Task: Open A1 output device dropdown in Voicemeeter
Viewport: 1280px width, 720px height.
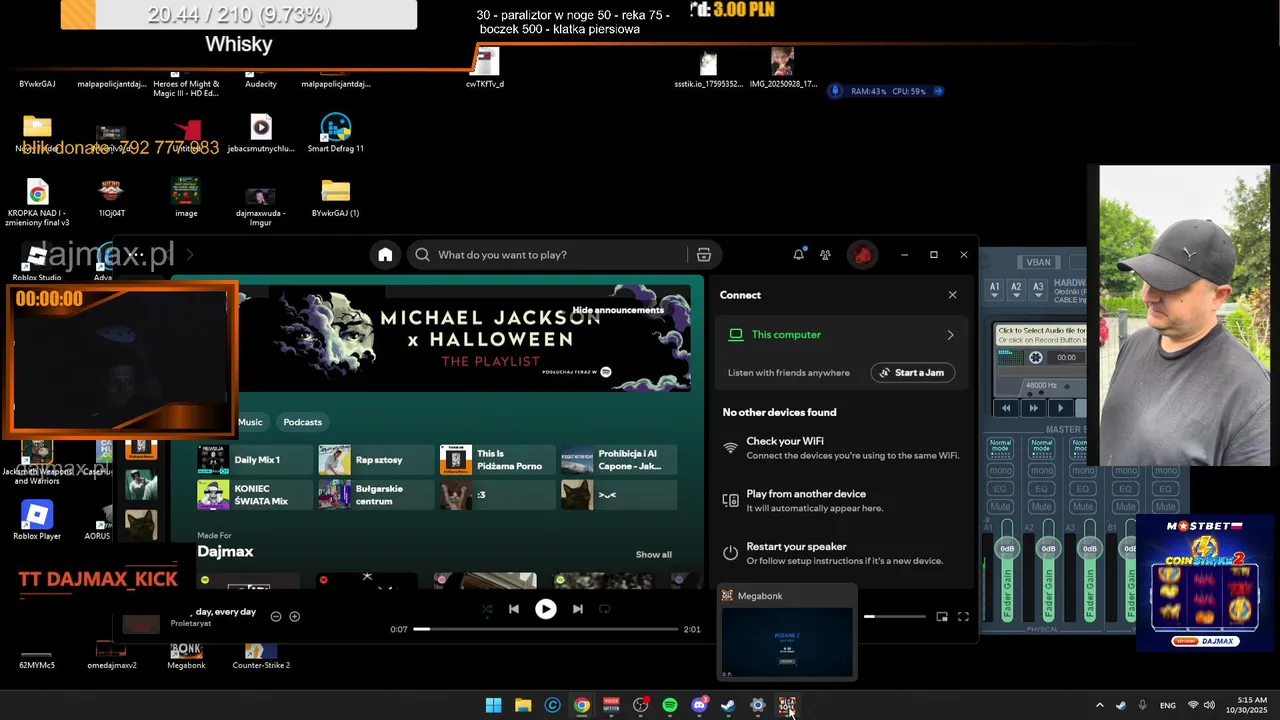Action: [x=995, y=289]
